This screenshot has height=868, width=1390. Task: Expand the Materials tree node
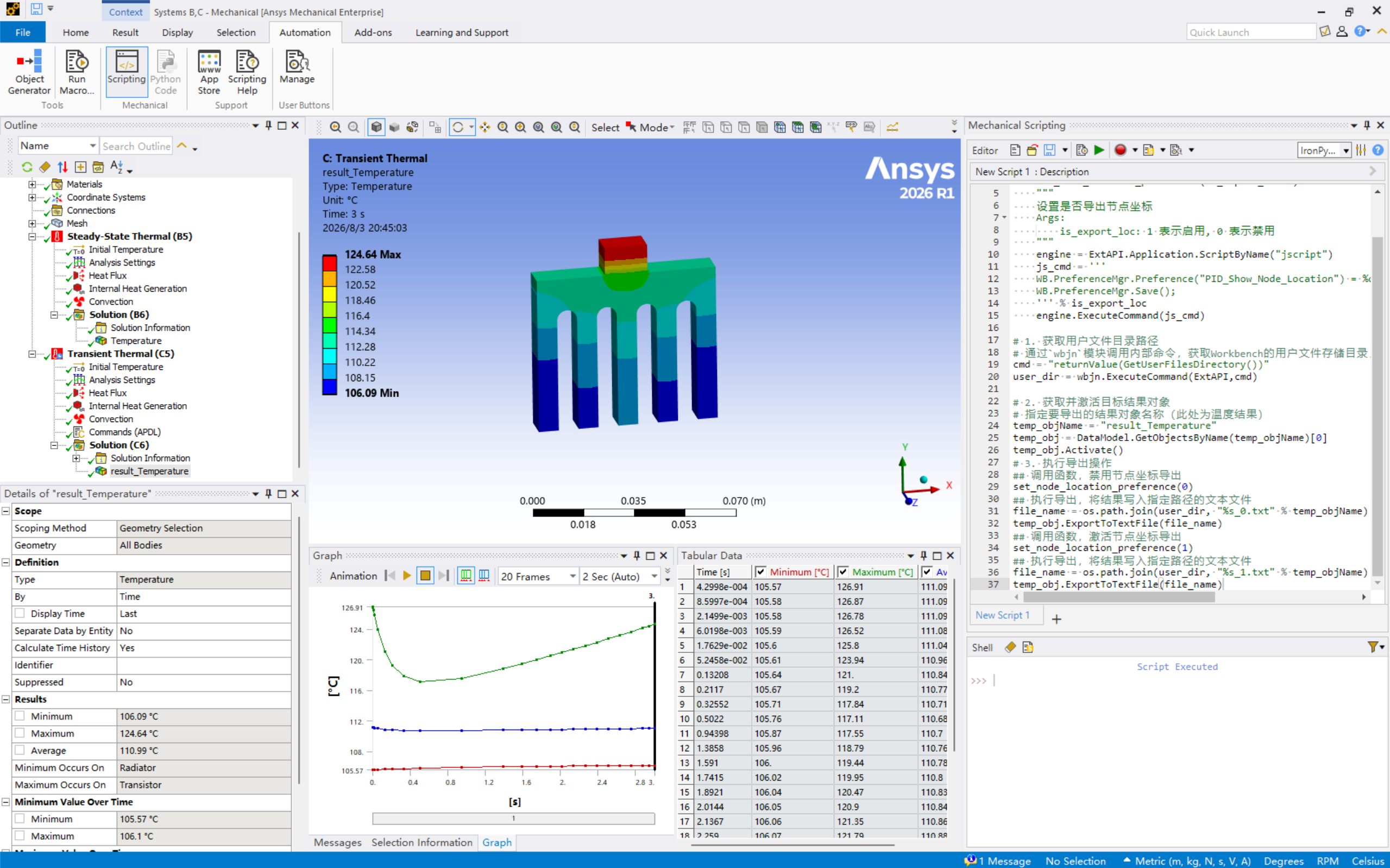(x=32, y=184)
